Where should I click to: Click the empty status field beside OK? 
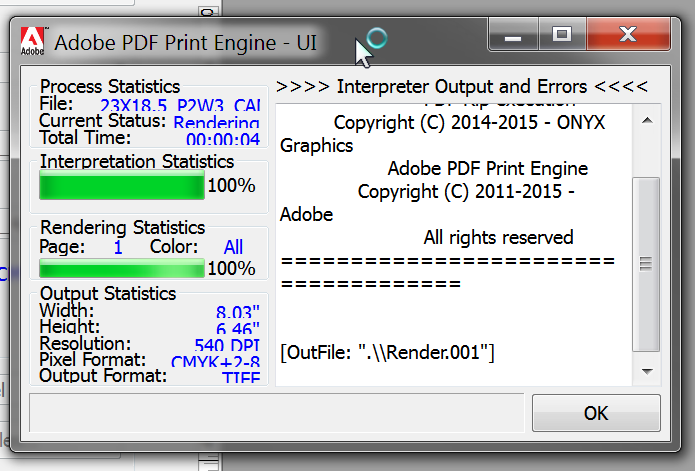click(277, 412)
